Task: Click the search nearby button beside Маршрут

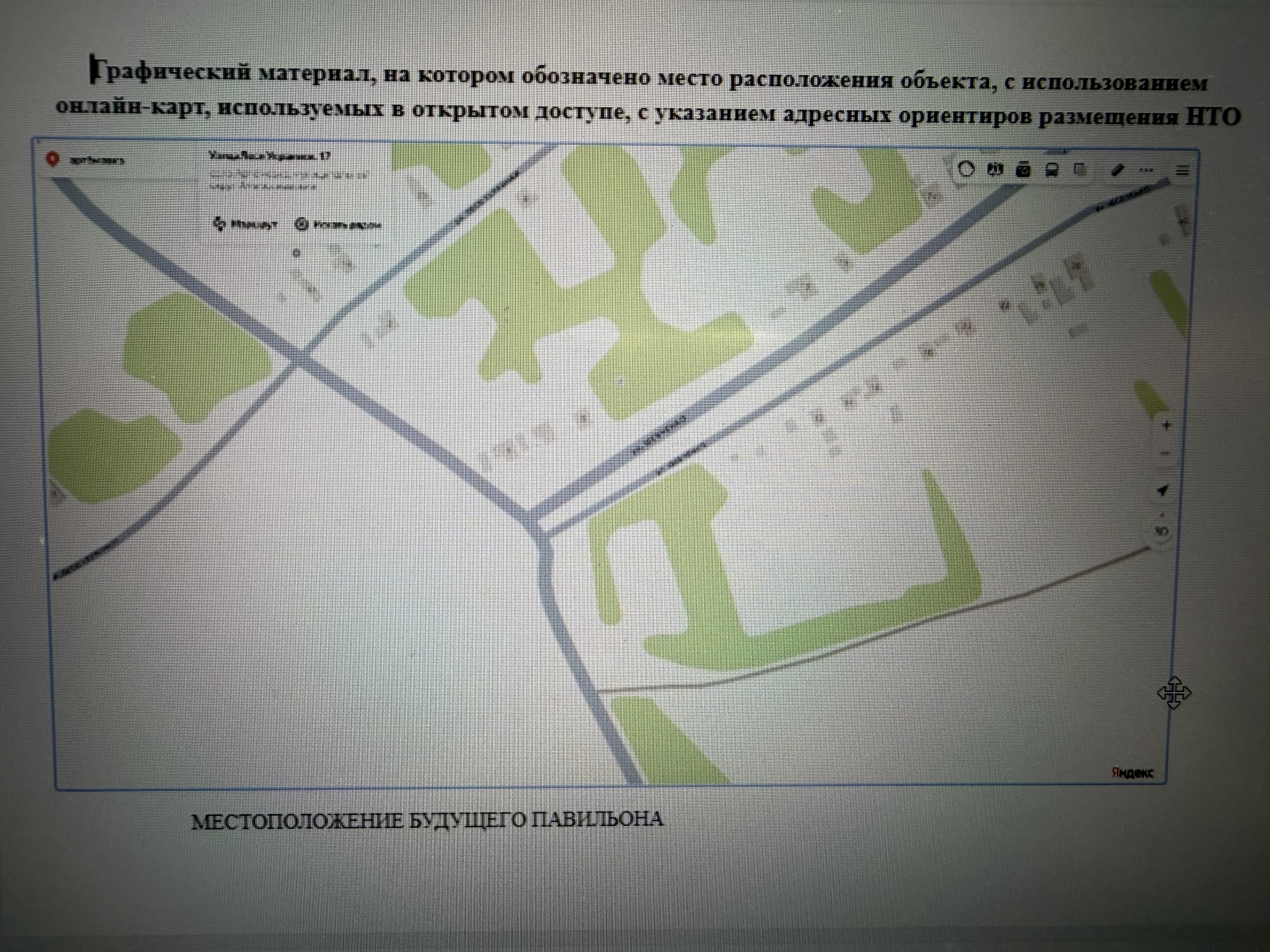Action: [338, 224]
